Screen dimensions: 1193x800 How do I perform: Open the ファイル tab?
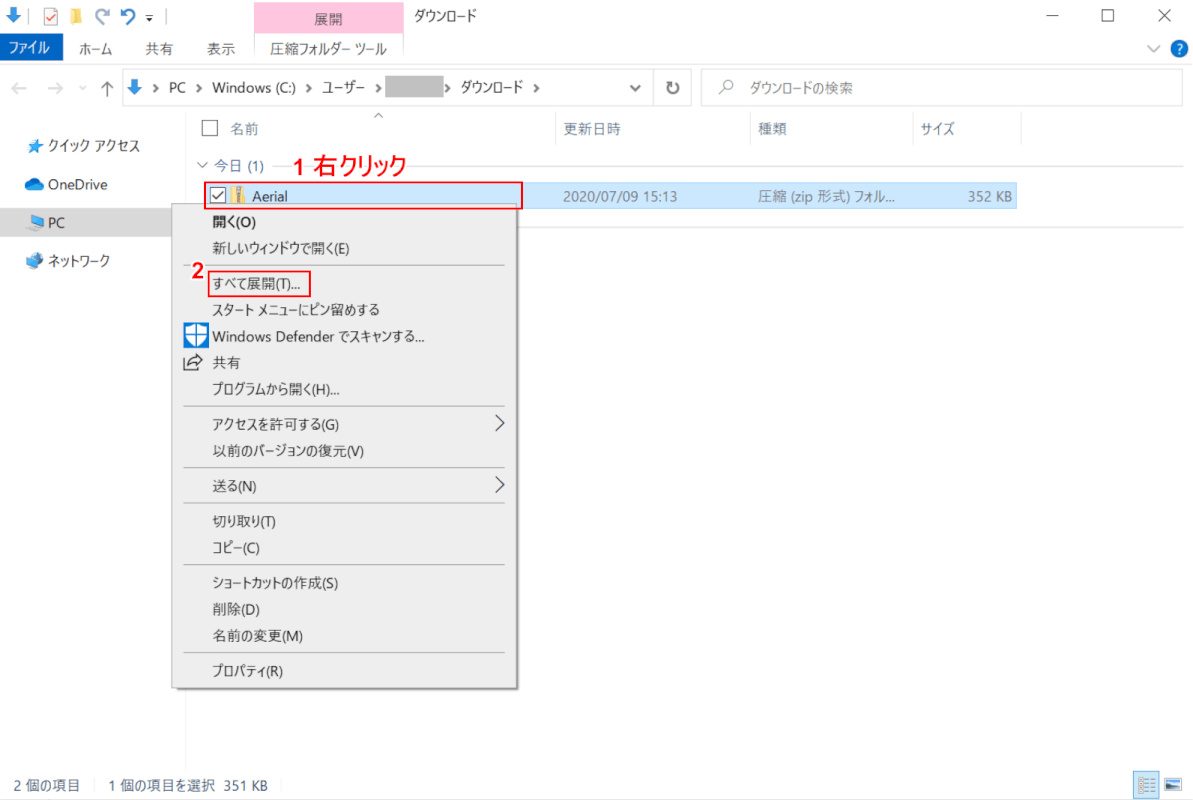31,48
